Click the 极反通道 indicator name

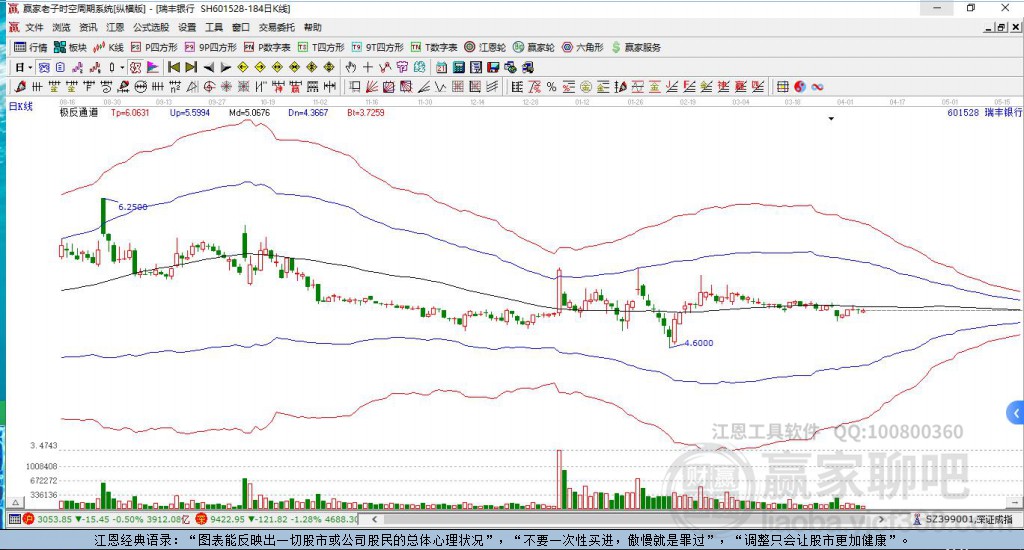79,112
